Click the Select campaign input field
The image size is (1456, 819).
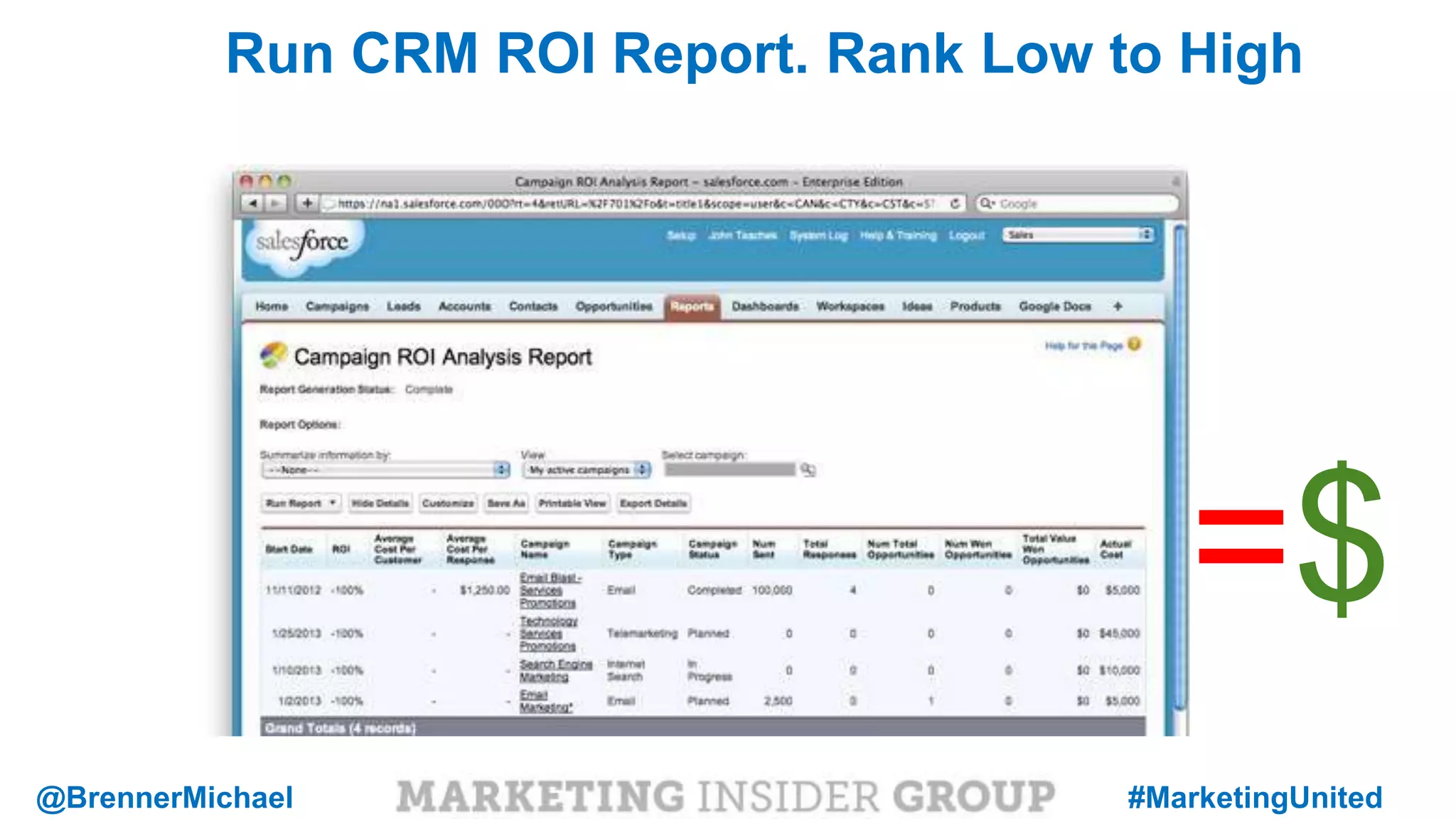[729, 469]
